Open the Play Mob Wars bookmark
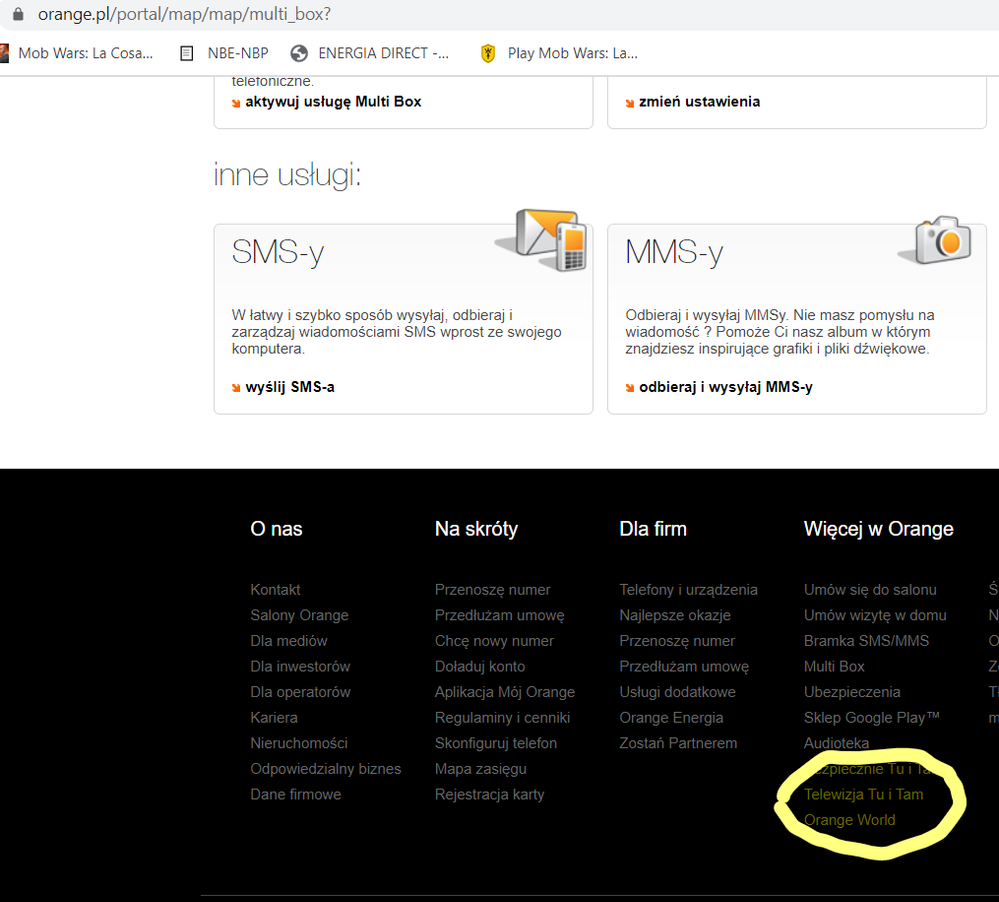The height and width of the screenshot is (902, 999). click(x=559, y=53)
